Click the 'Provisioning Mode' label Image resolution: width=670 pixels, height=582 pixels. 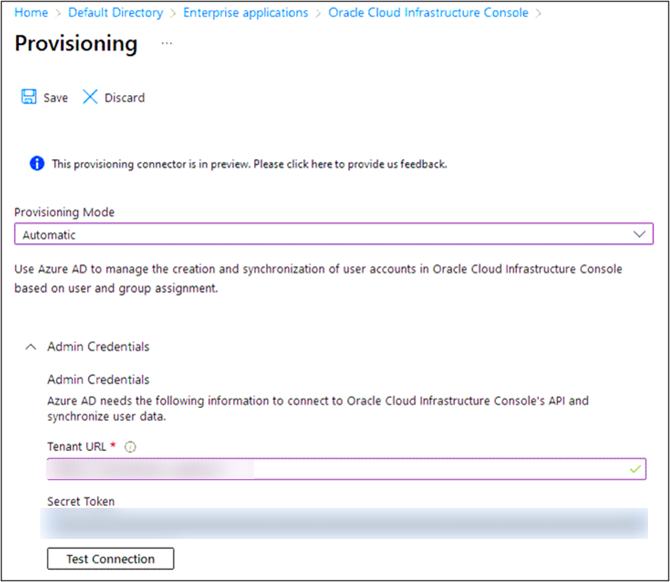[x=65, y=212]
